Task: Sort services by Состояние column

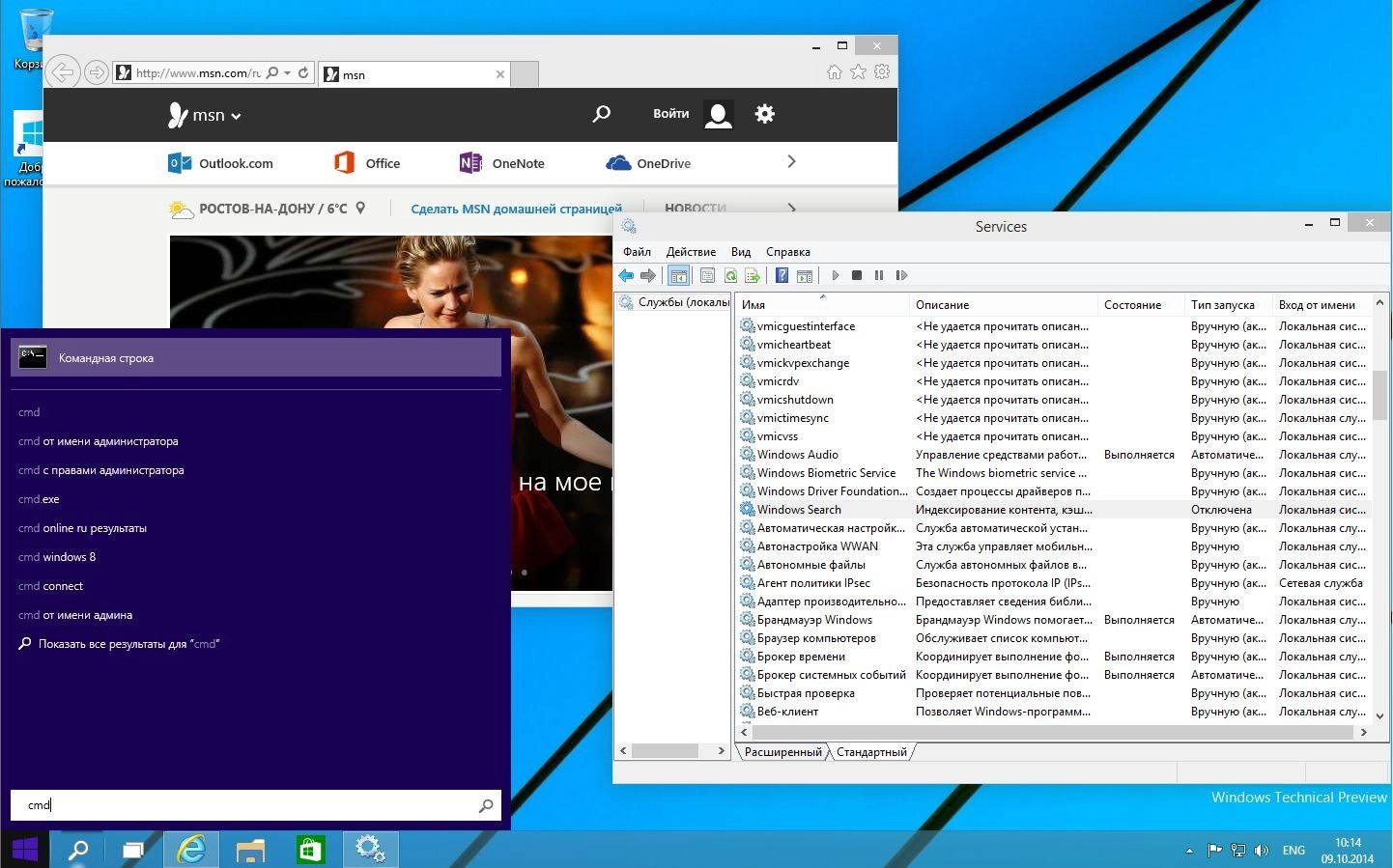Action: [1141, 304]
